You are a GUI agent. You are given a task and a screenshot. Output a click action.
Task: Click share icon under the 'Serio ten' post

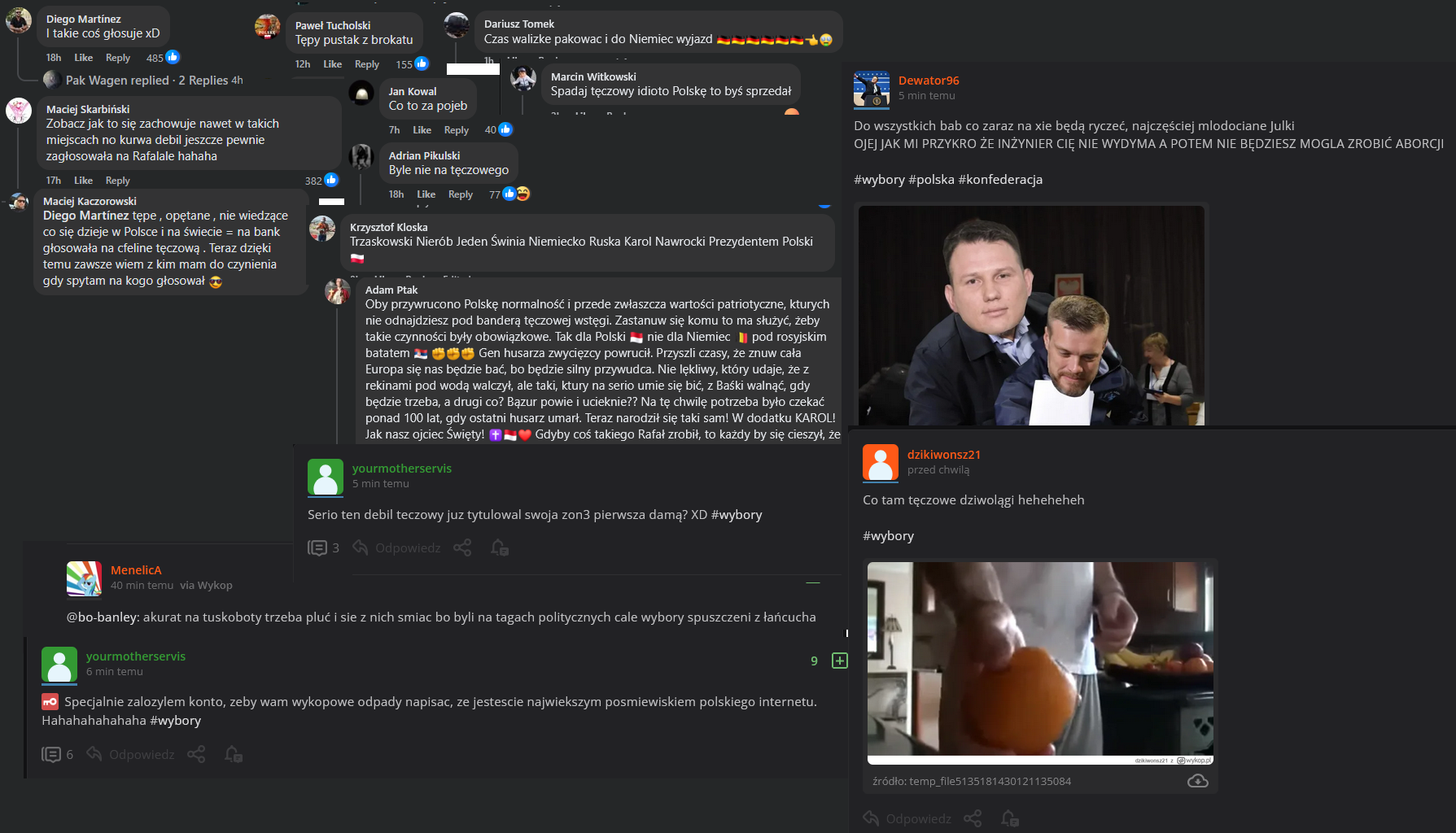point(462,547)
